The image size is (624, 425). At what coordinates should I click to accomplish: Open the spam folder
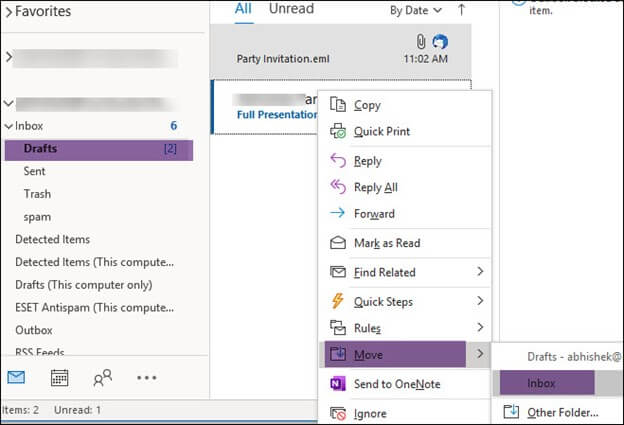[37, 217]
